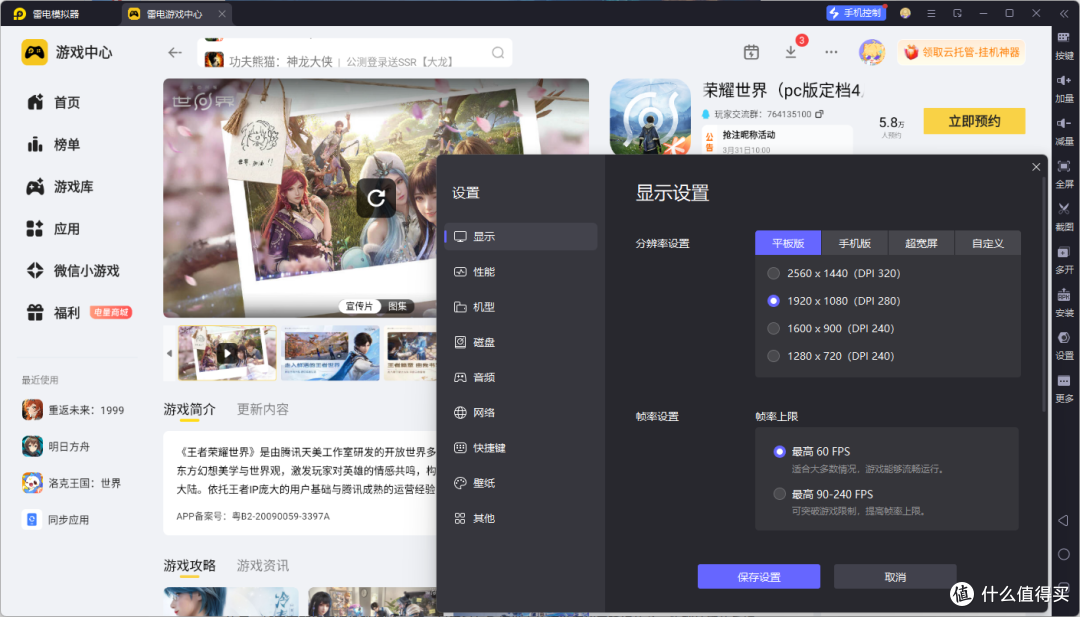Open the downloads icon with badge

[x=791, y=52]
